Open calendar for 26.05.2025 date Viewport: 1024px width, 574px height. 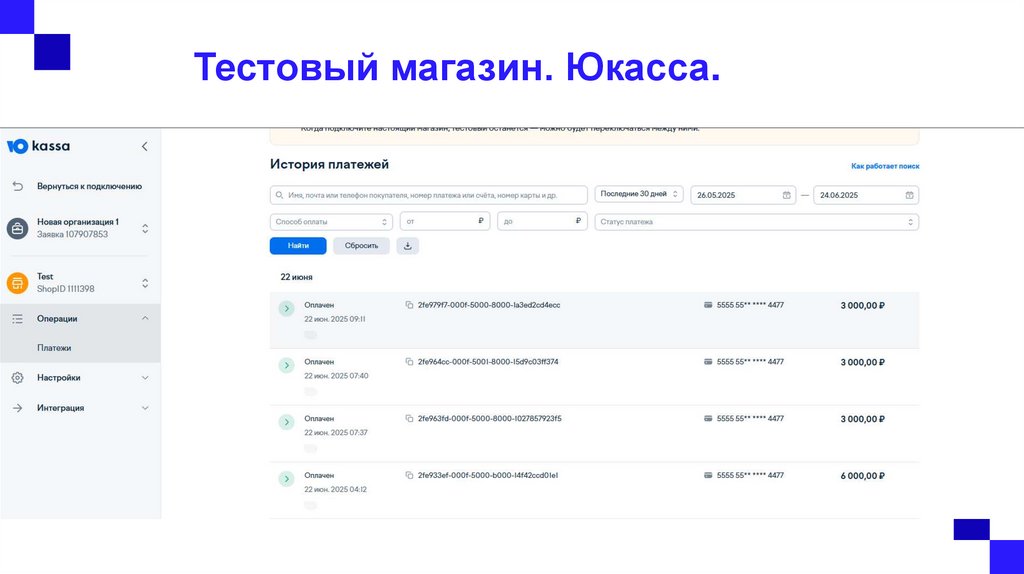point(786,195)
